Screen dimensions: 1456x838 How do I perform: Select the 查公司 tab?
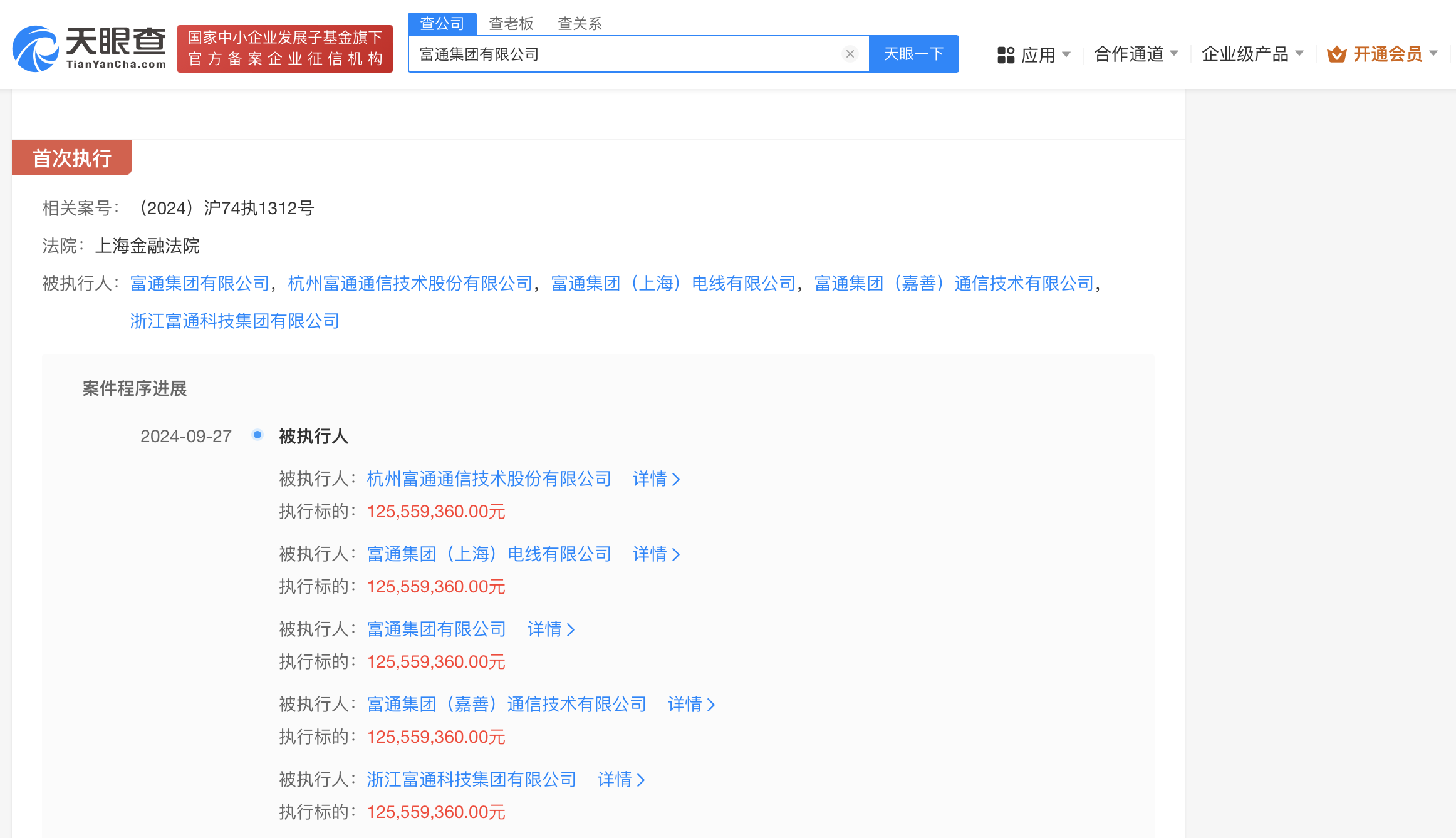point(442,24)
